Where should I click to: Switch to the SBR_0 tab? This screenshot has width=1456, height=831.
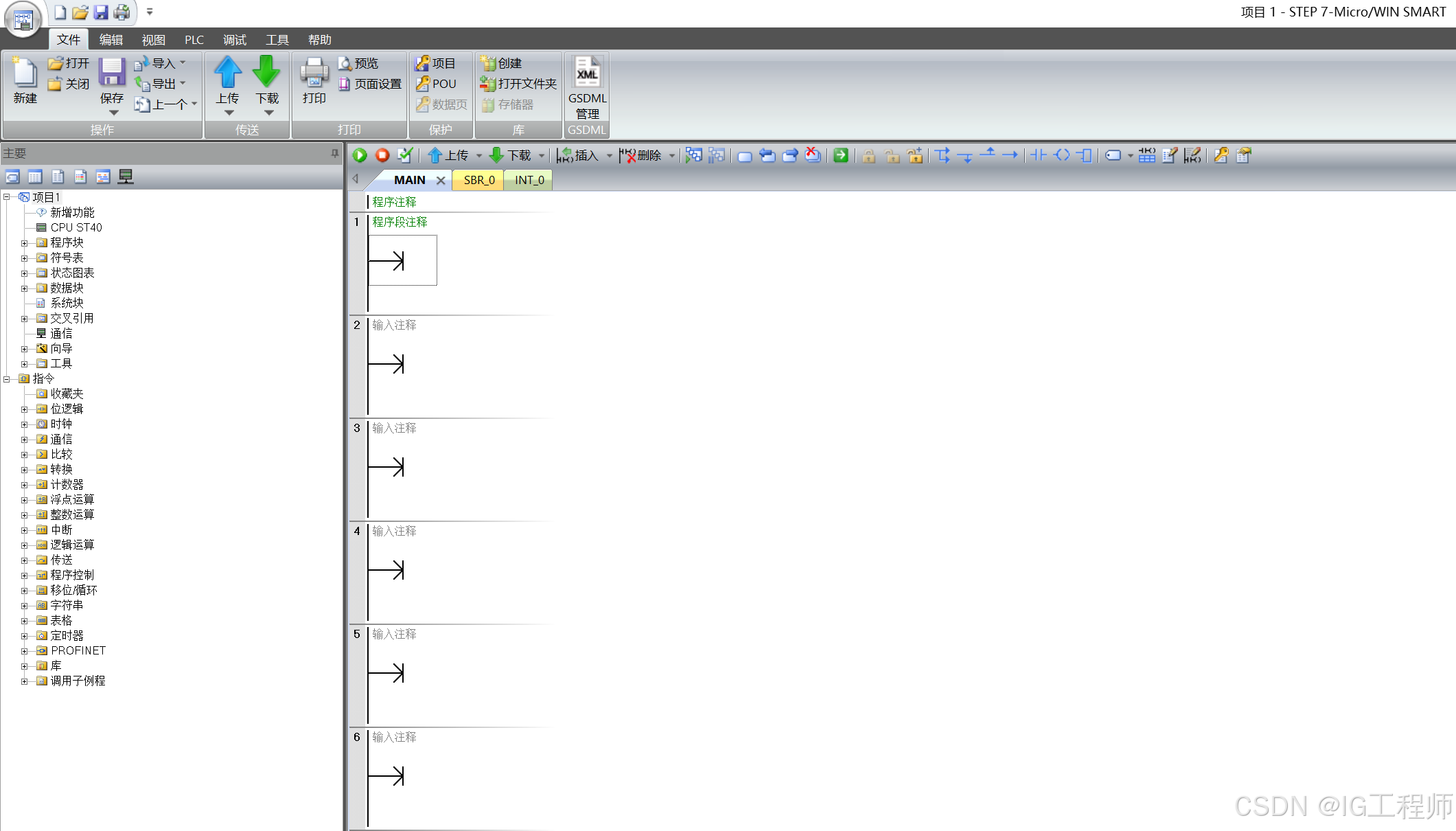coord(478,180)
